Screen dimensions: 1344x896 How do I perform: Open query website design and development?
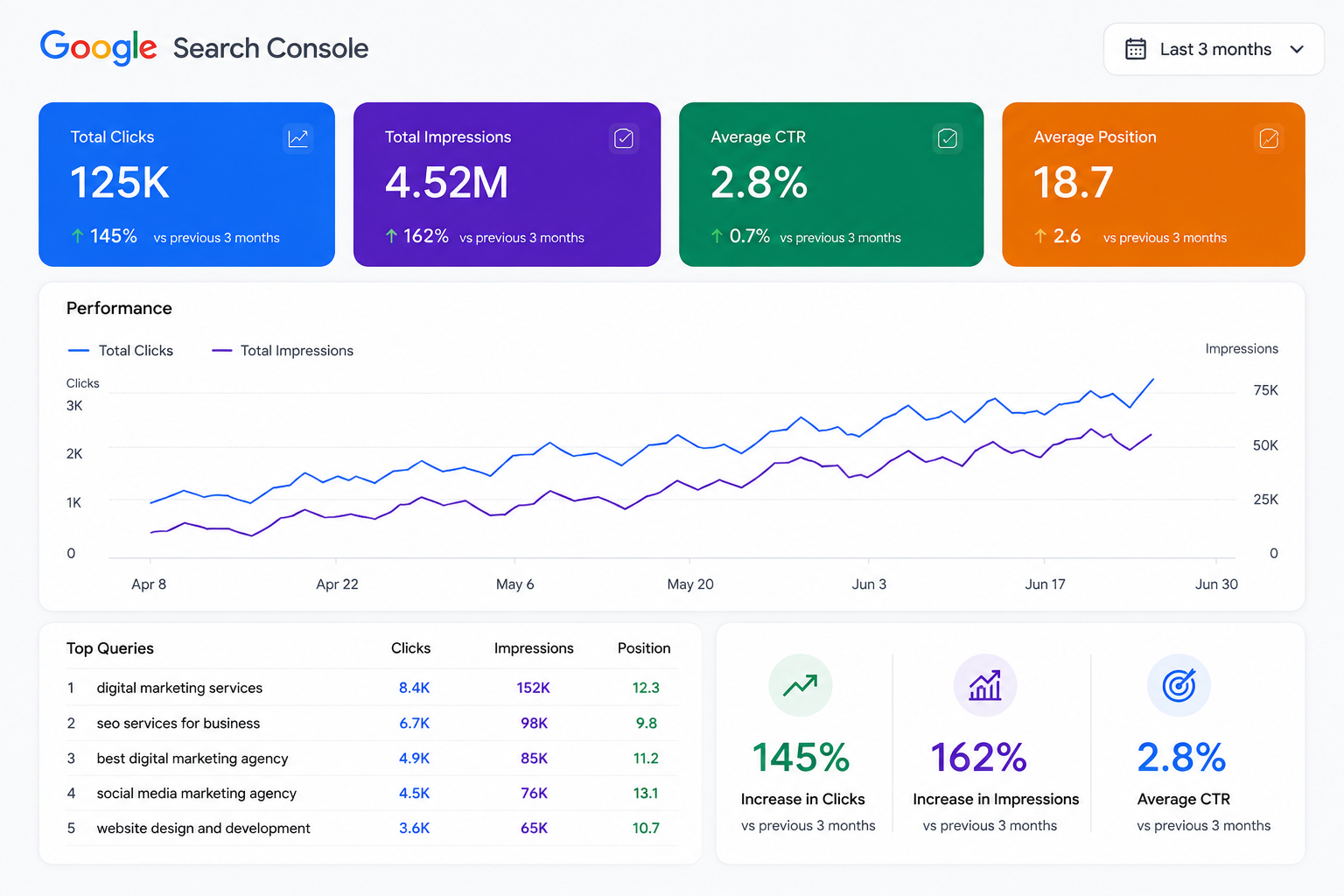[204, 829]
